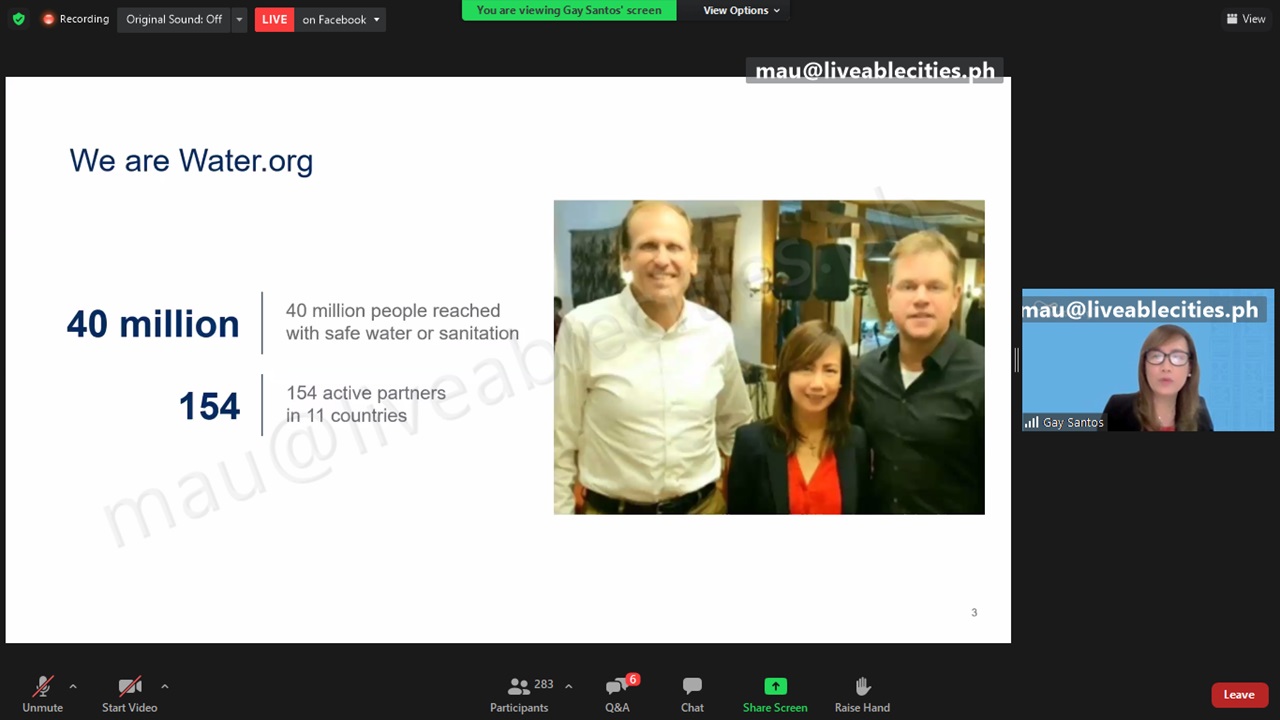This screenshot has height=720, width=1280.
Task: Expand the on Facebook live menu
Action: click(x=341, y=19)
